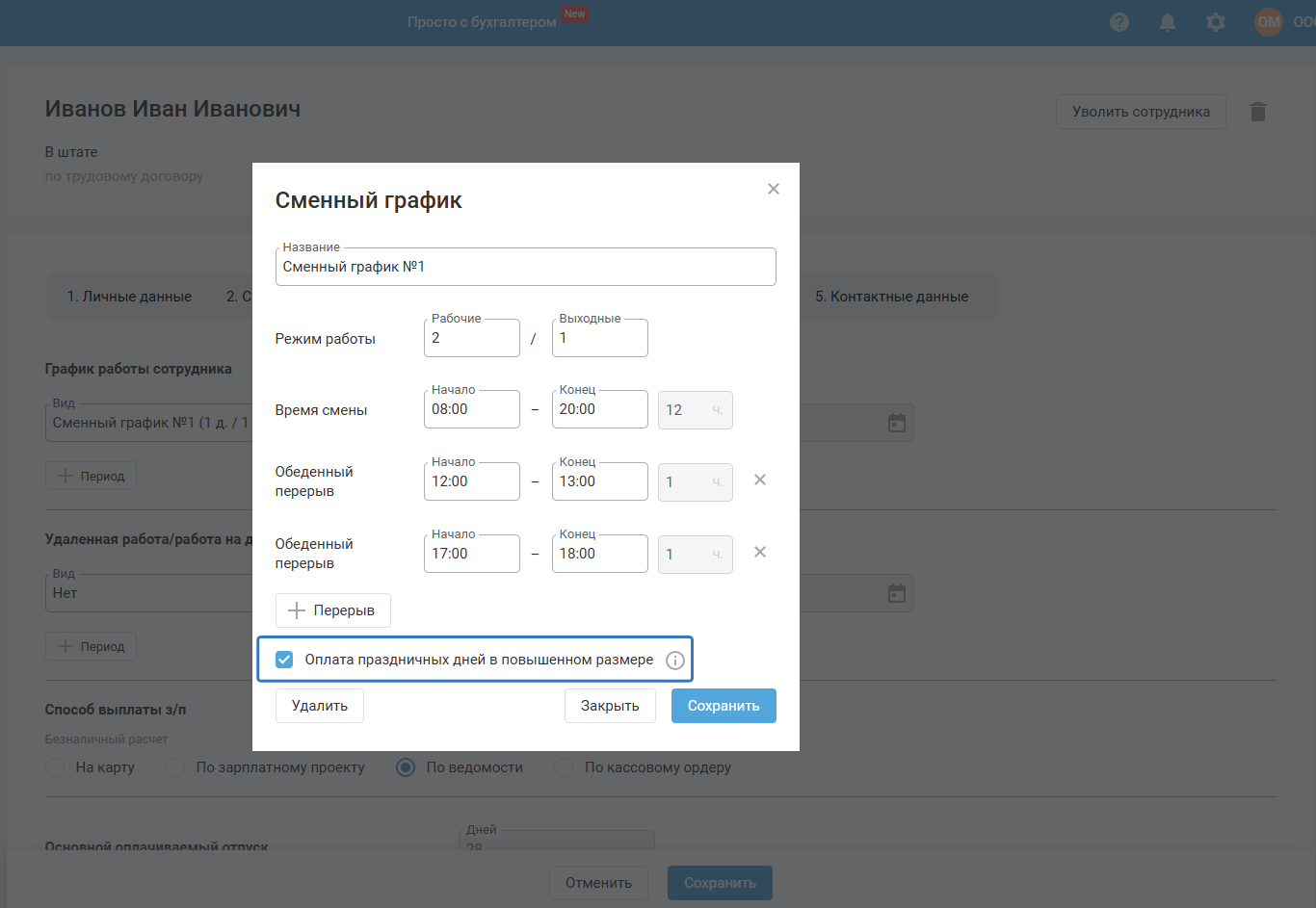Uncheck Оплата праздничных дней в повышенном размере
The height and width of the screenshot is (908, 1316).
click(x=284, y=660)
